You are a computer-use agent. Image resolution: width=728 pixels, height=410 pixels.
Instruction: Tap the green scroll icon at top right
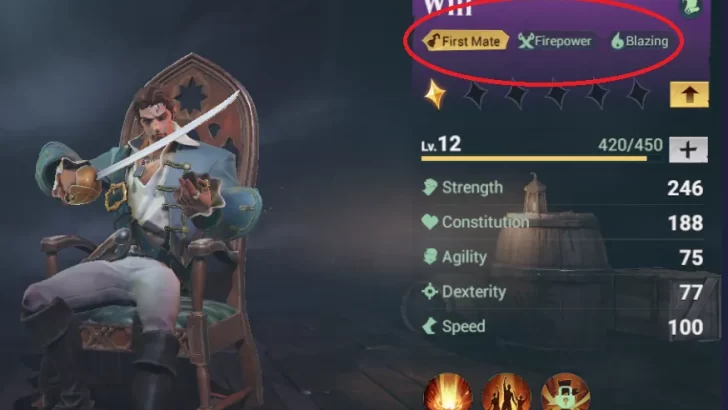coord(691,7)
